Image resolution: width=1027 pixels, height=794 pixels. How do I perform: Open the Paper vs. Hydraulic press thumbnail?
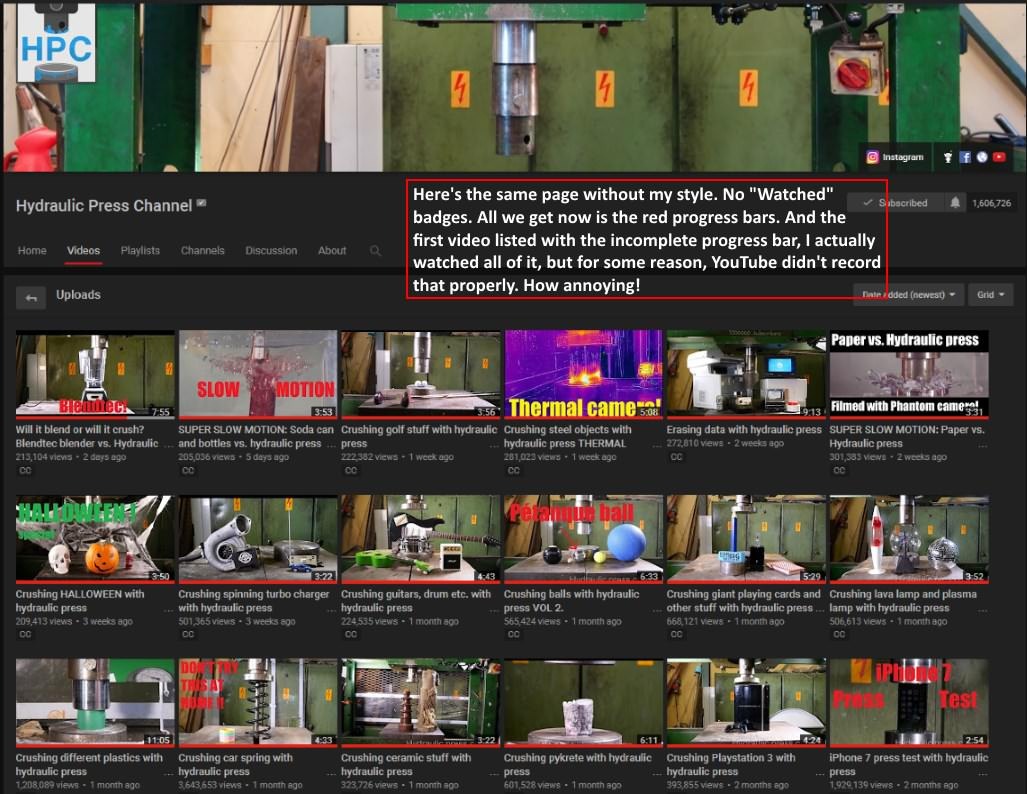click(908, 374)
